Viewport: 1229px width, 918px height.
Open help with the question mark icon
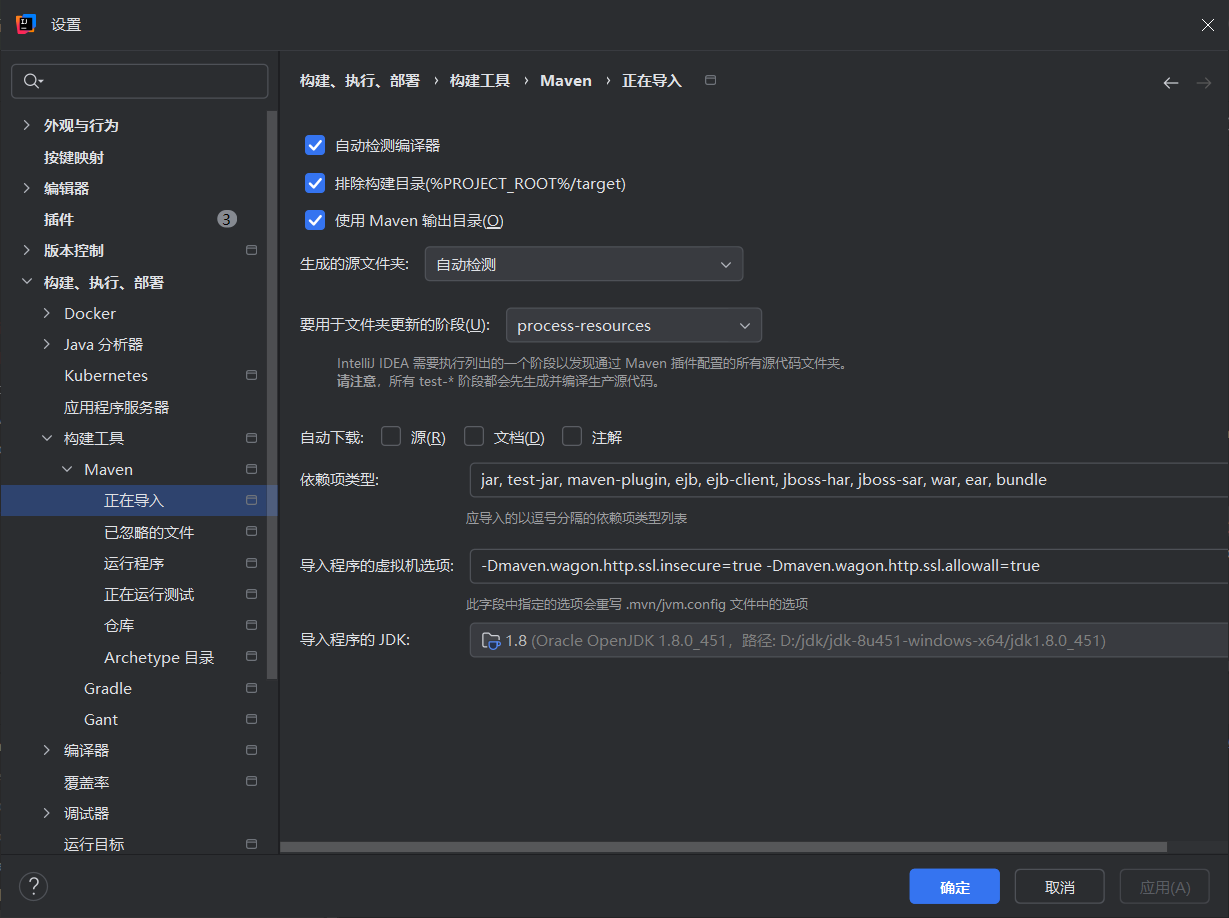[x=34, y=886]
